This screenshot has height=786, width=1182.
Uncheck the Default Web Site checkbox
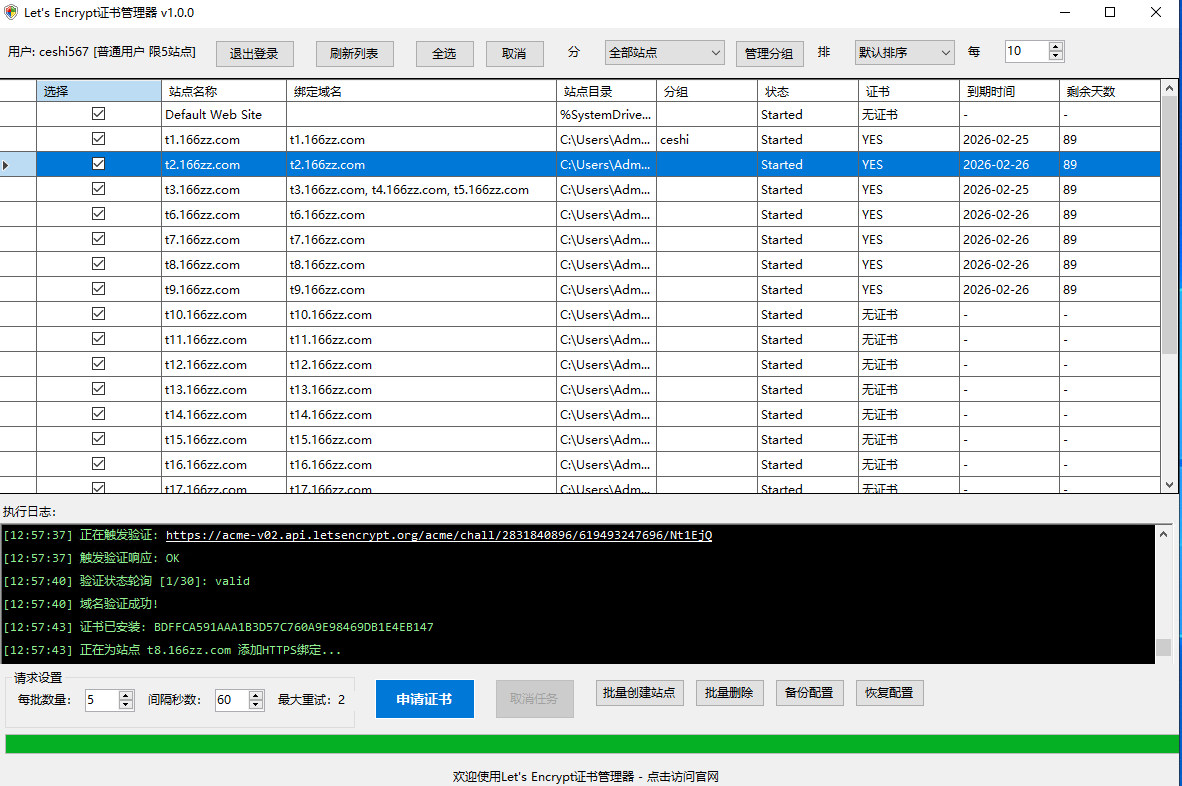click(x=98, y=114)
